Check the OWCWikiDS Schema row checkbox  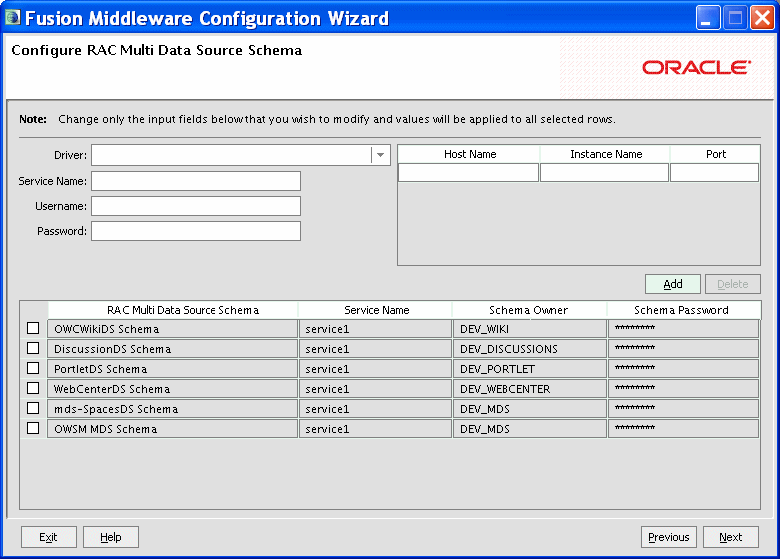(33, 328)
